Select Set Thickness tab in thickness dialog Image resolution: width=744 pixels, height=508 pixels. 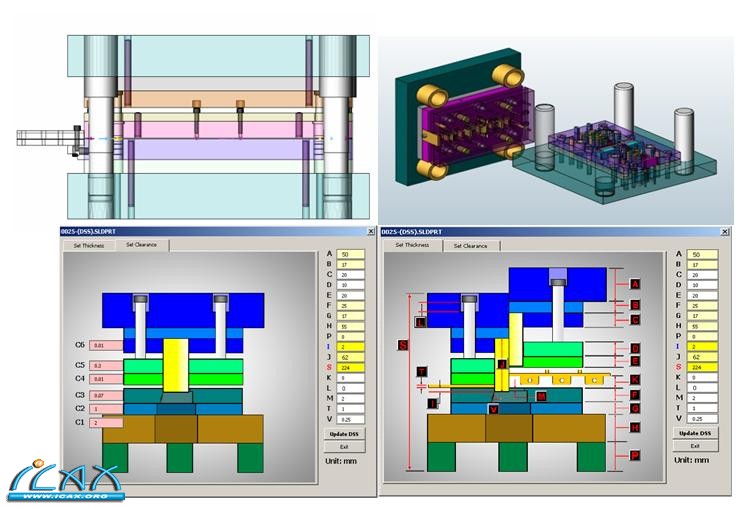pyautogui.click(x=412, y=245)
